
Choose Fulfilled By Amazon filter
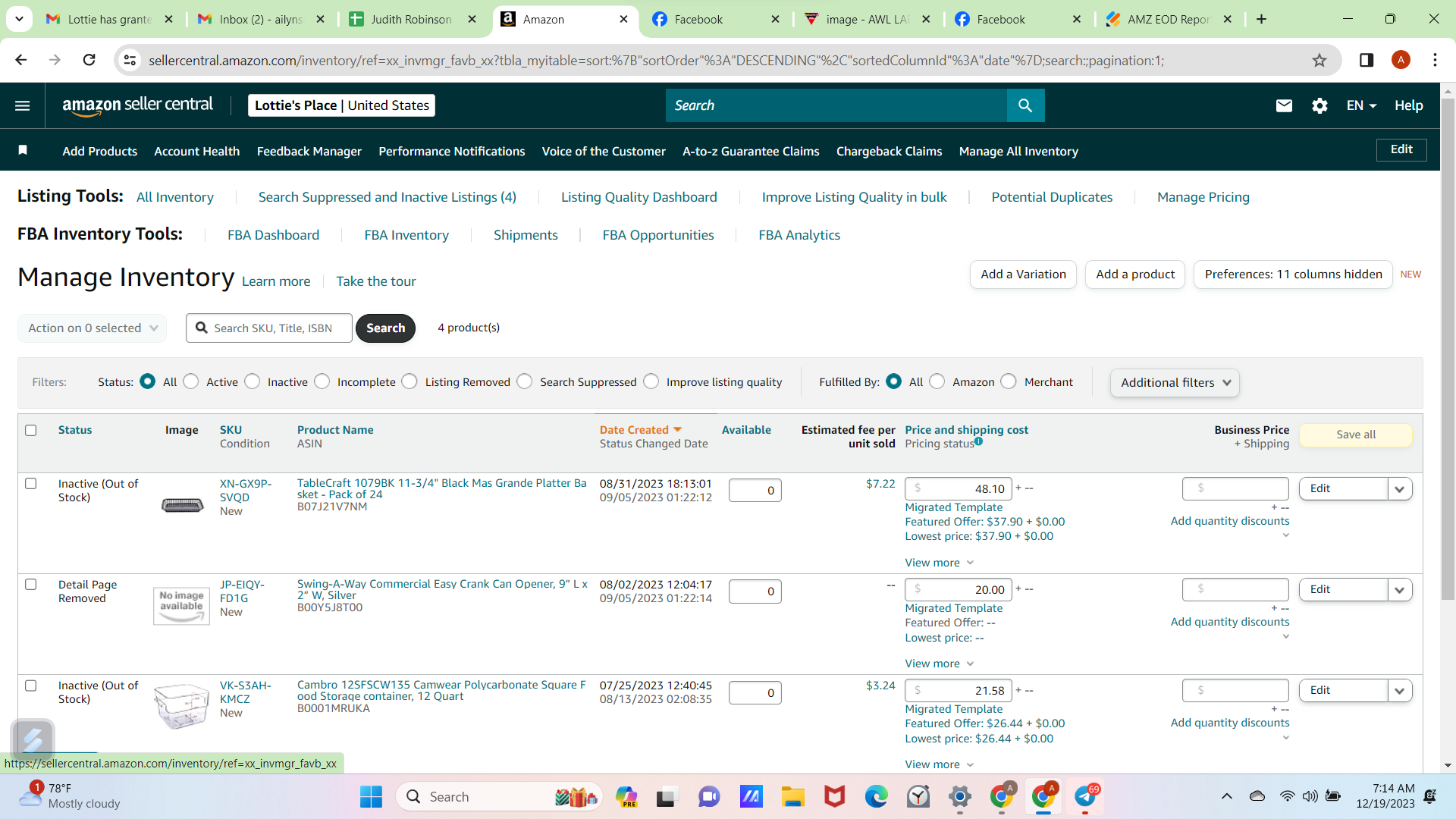click(x=937, y=381)
